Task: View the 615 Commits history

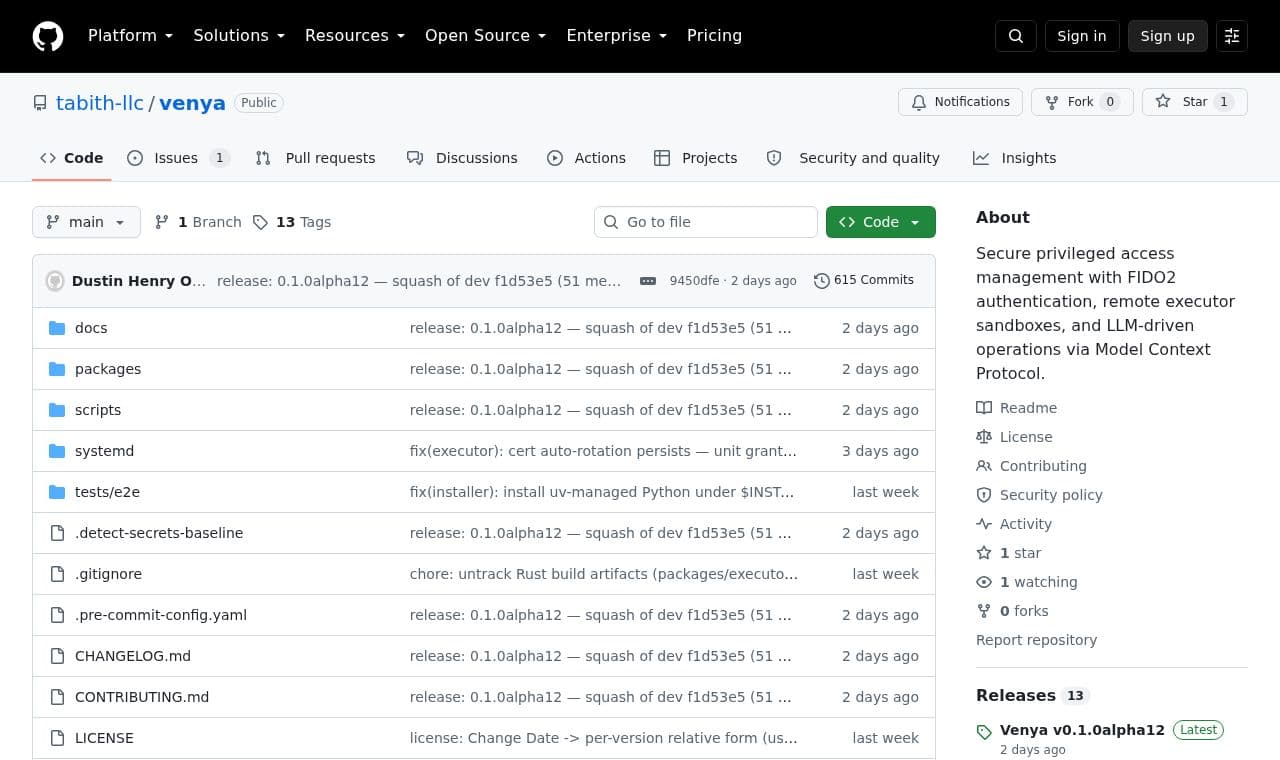Action: pos(864,281)
